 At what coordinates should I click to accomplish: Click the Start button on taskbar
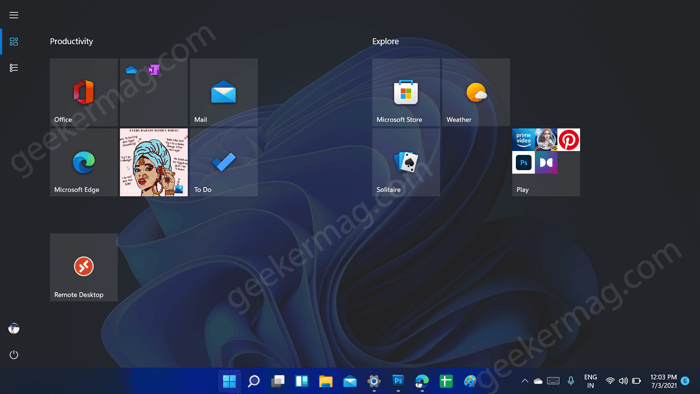pyautogui.click(x=229, y=381)
